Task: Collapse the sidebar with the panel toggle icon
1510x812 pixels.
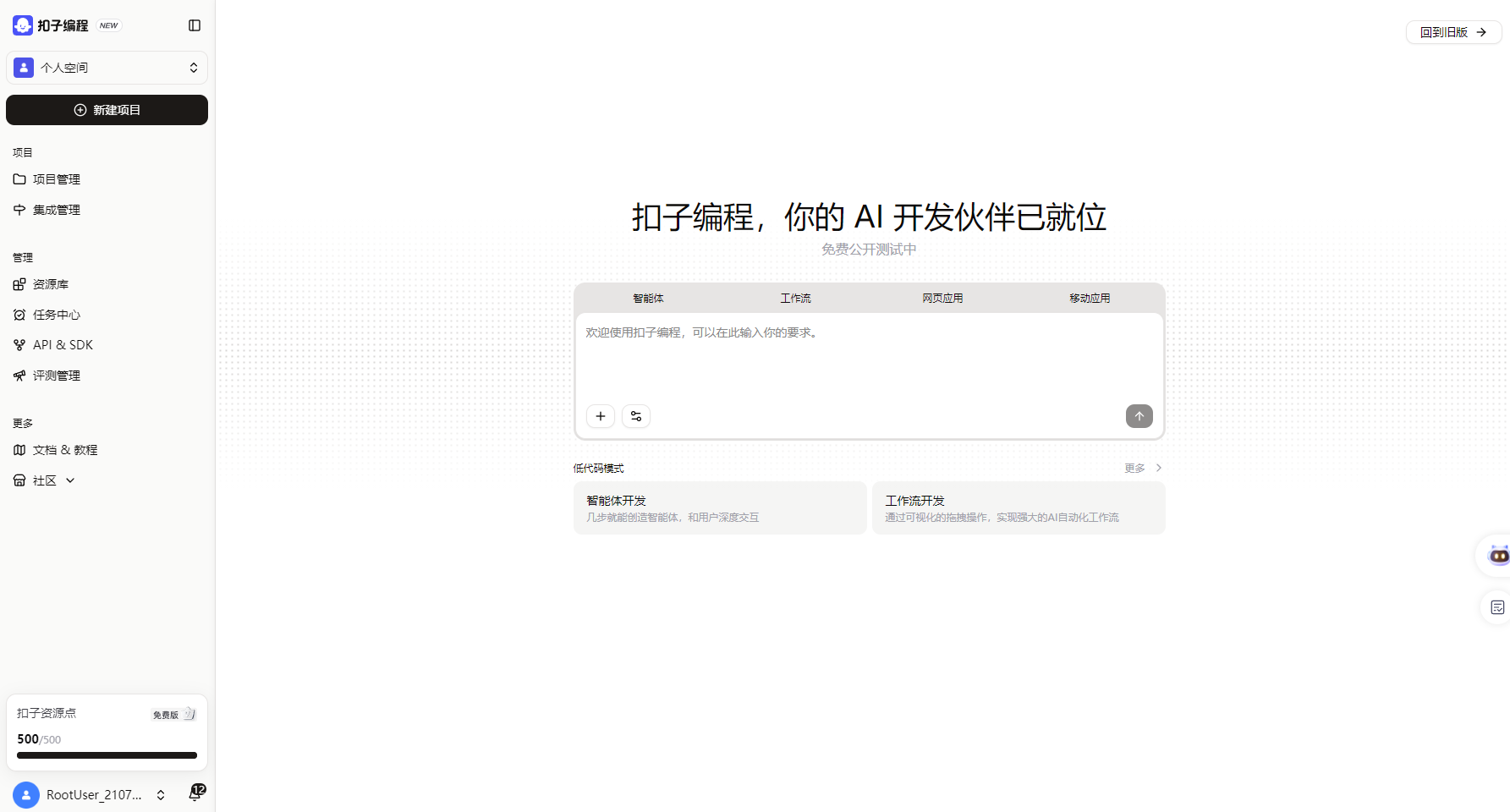Action: coord(195,25)
